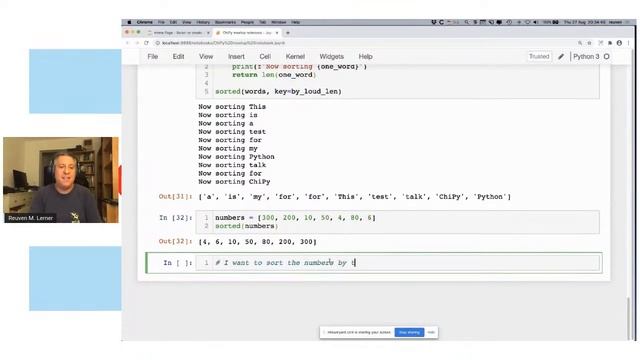Open macOS History menu
This screenshot has height=360, width=640.
tap(203, 22)
